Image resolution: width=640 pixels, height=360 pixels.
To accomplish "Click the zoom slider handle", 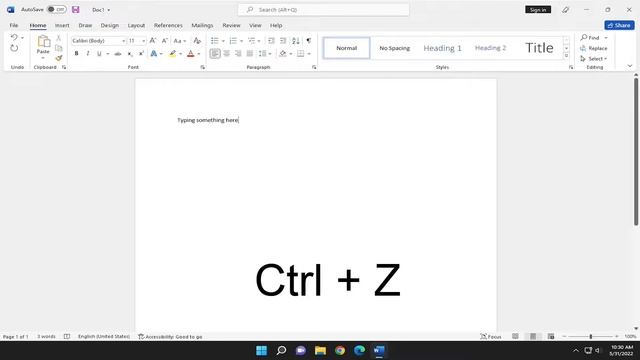I will tap(591, 336).
